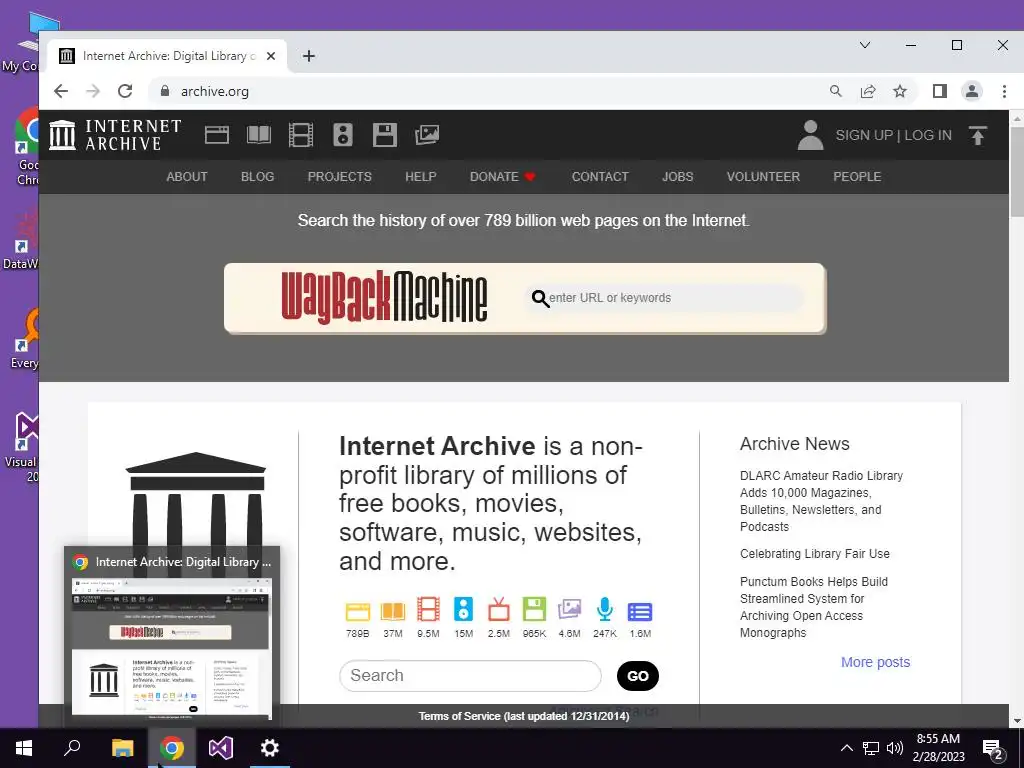Open the Chrome profile avatar
Image resolution: width=1024 pixels, height=768 pixels.
tap(972, 91)
